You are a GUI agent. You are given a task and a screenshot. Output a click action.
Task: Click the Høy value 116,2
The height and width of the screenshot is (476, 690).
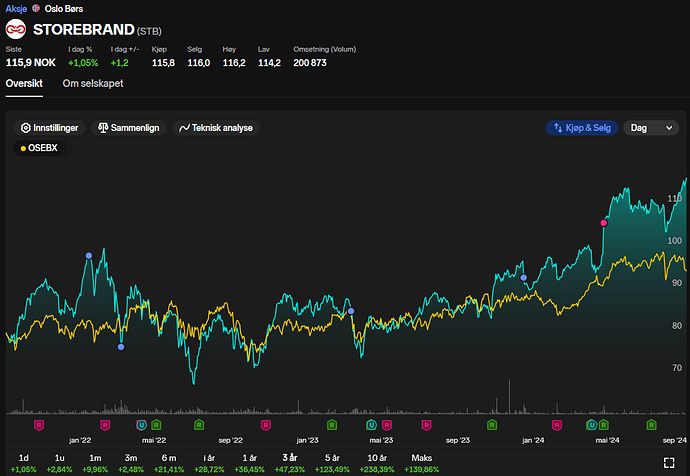(234, 63)
